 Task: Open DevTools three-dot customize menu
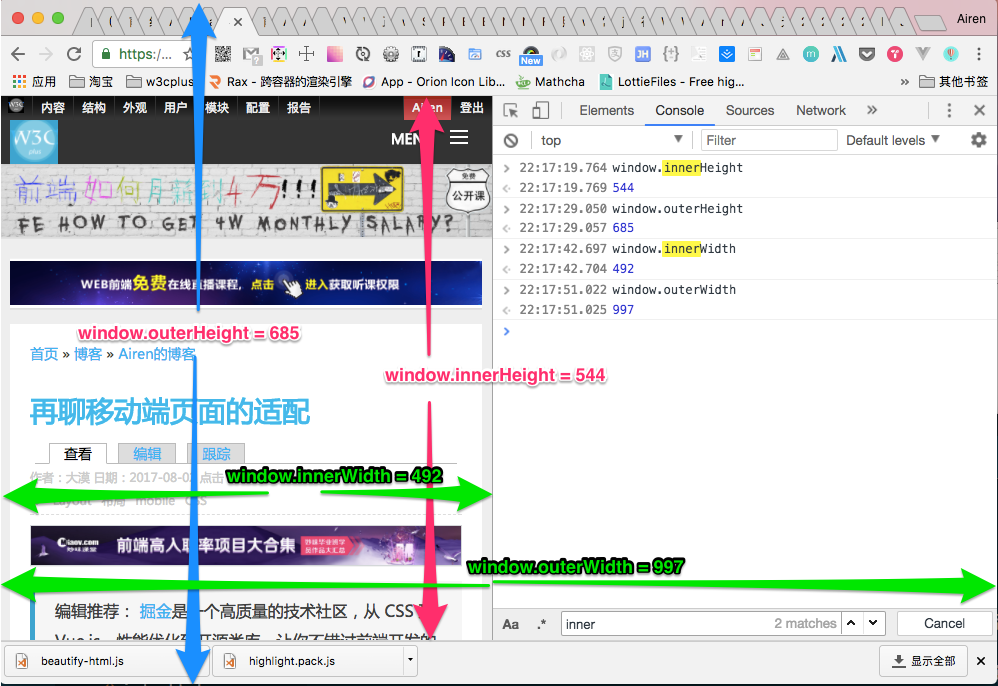[949, 111]
